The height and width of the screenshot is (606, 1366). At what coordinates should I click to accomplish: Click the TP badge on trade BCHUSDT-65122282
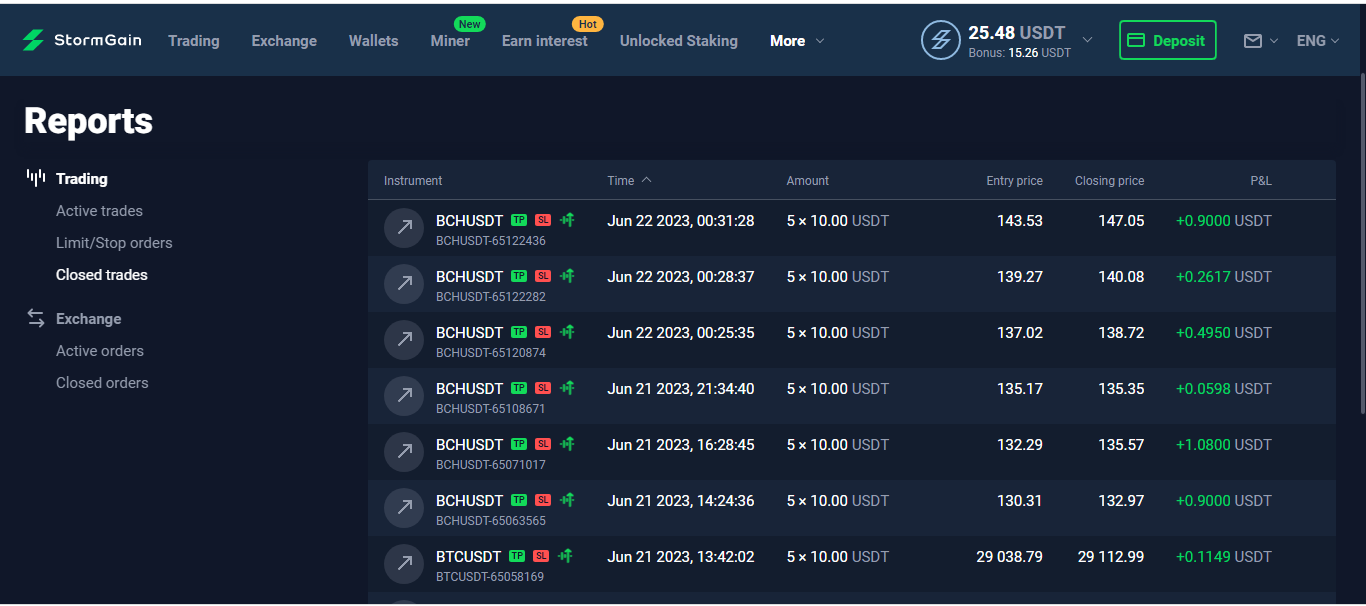519,276
